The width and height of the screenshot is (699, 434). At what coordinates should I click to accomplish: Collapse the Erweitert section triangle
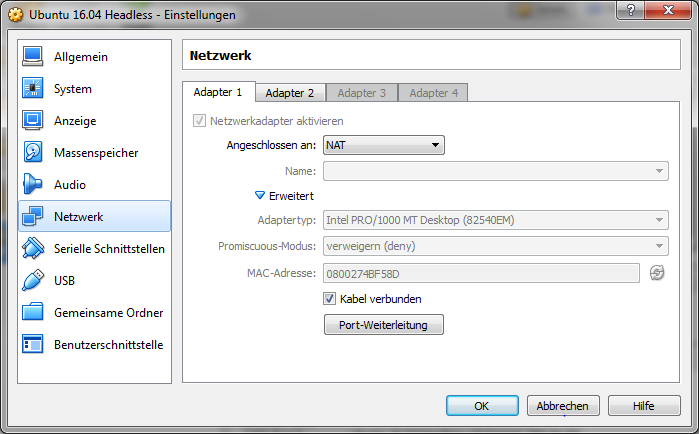tap(259, 195)
